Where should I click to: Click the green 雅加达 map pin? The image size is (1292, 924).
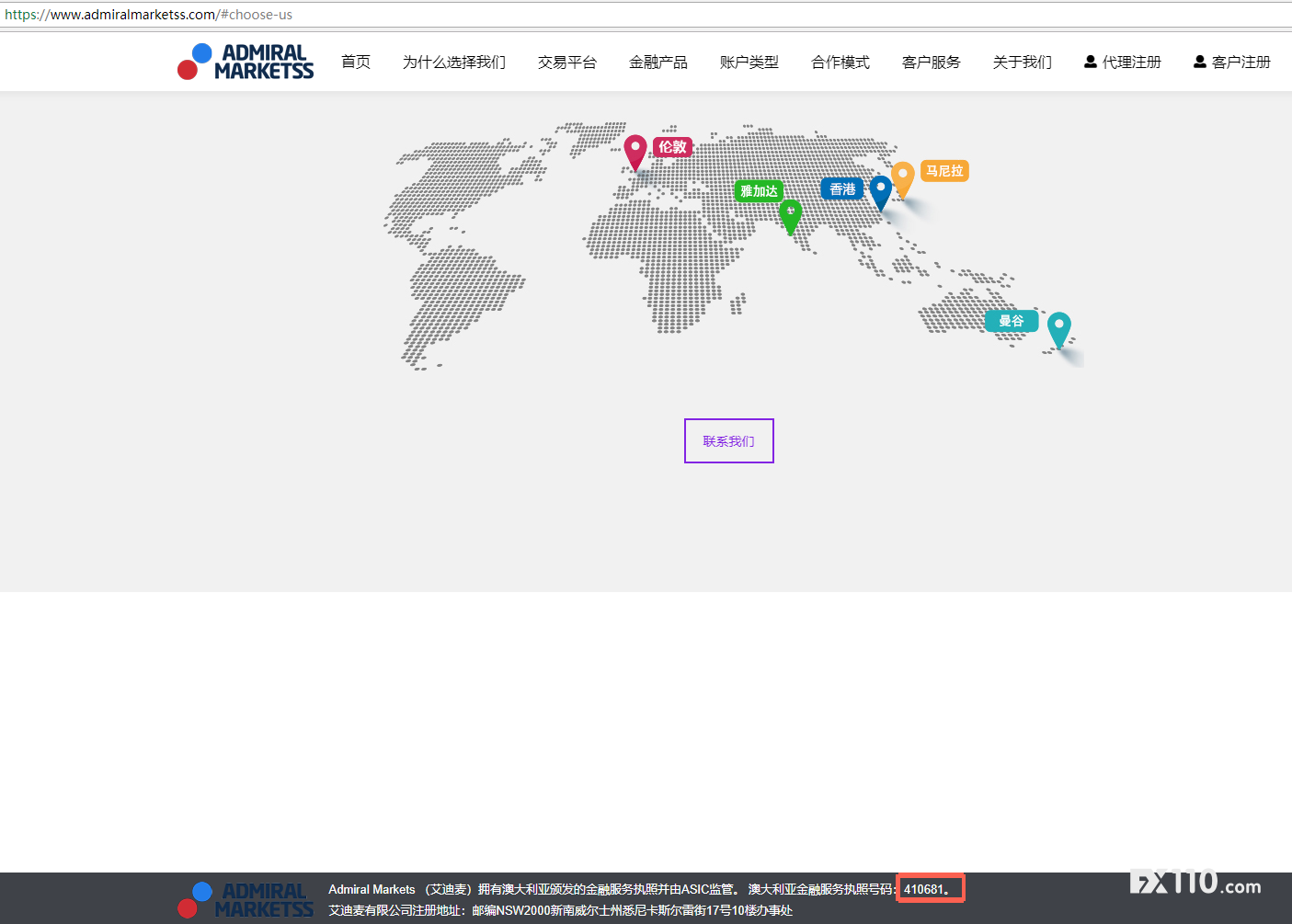(790, 217)
